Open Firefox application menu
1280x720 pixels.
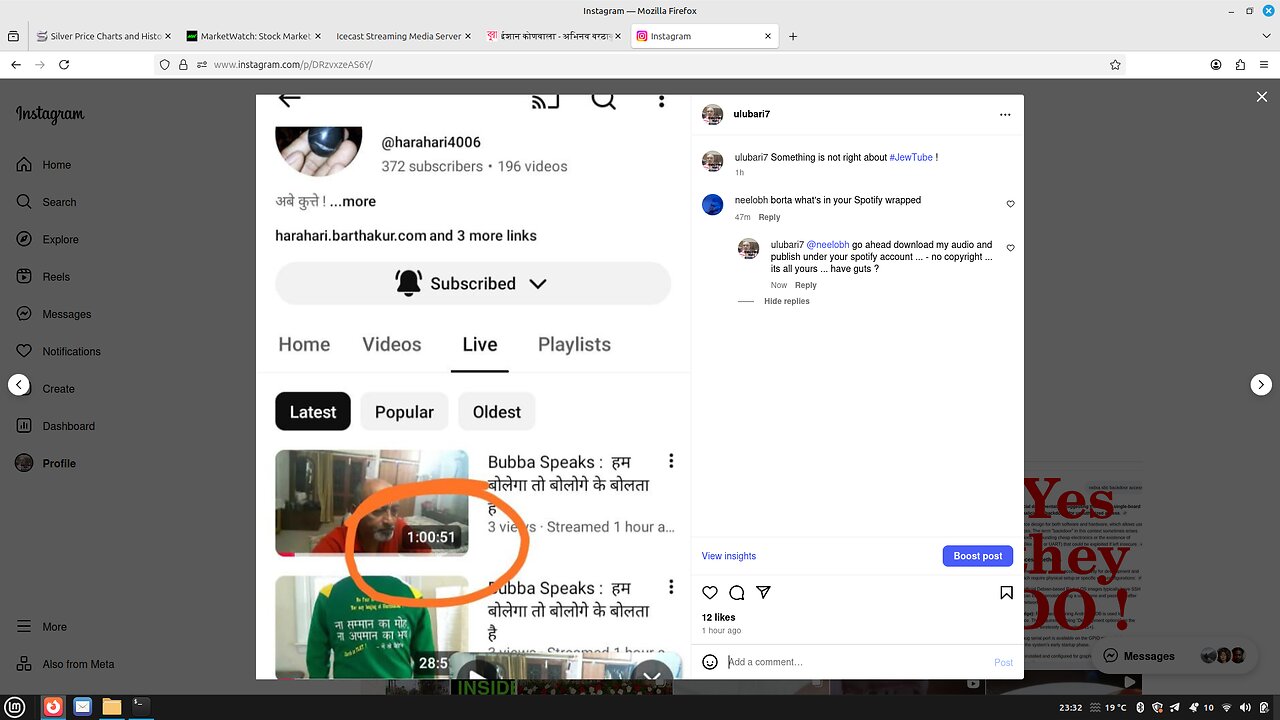tap(1264, 64)
